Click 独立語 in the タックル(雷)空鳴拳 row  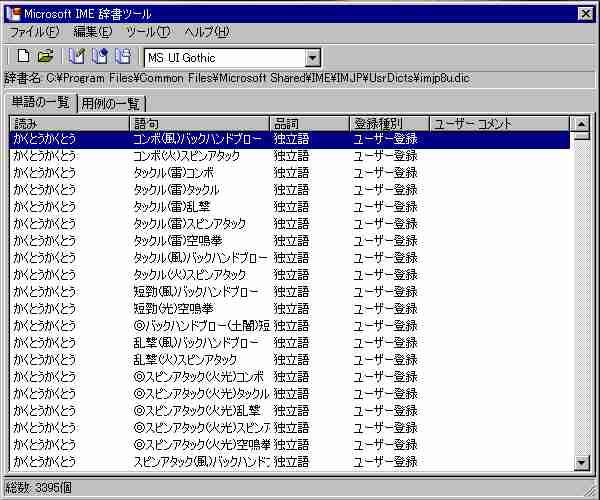click(291, 241)
